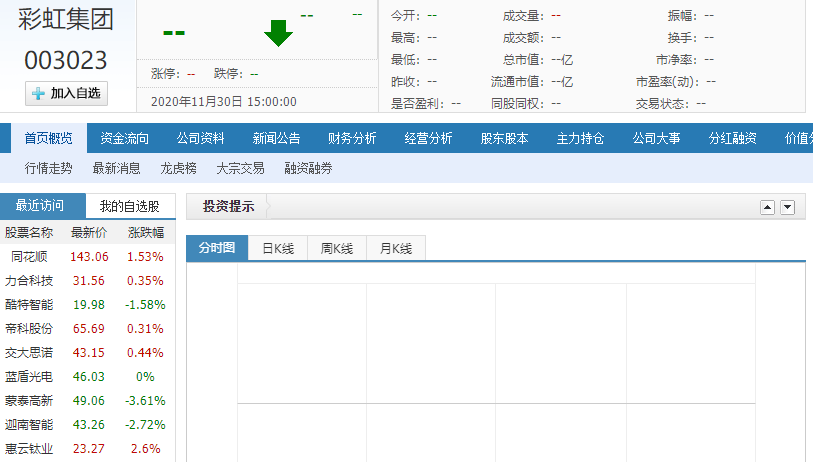Go to 龙虎榜 sub-section
This screenshot has height=462, width=813.
(178, 168)
